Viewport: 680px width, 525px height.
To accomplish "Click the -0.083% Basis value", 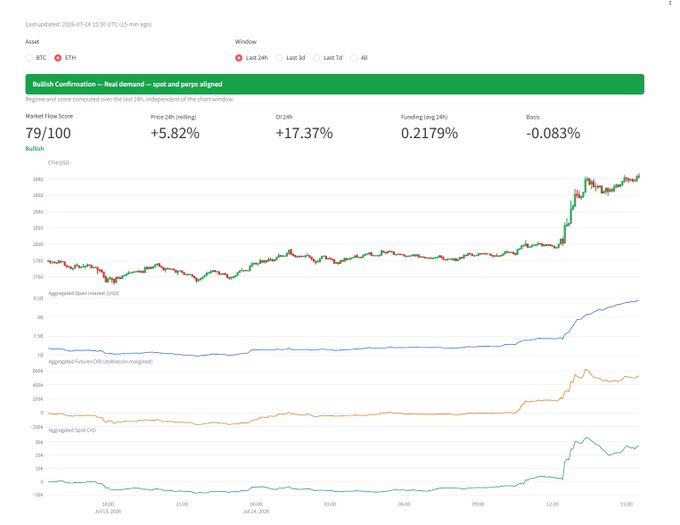I will point(553,133).
